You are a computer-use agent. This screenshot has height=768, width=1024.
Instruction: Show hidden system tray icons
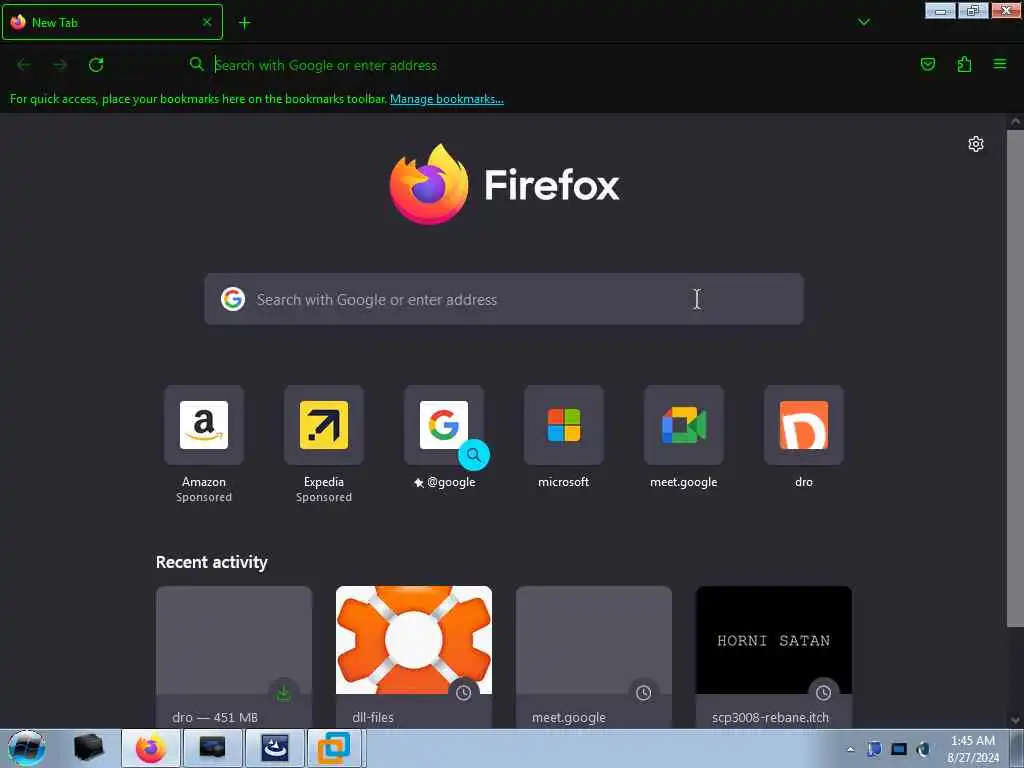click(850, 749)
